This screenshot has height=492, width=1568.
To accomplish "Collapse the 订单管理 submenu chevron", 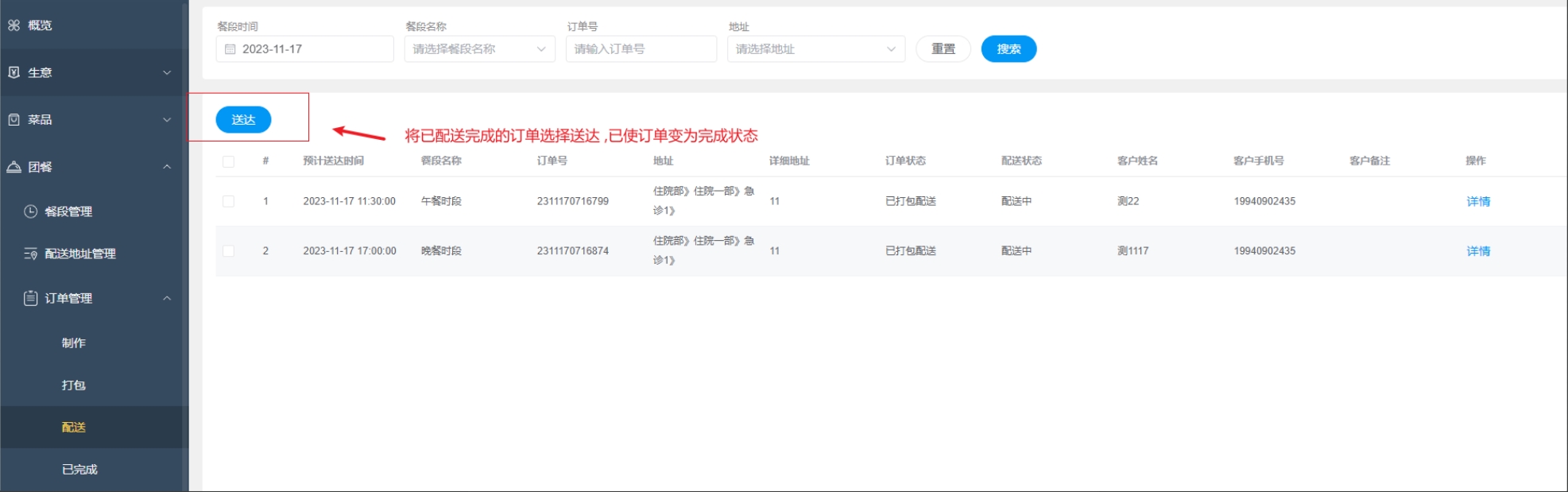I will click(167, 298).
